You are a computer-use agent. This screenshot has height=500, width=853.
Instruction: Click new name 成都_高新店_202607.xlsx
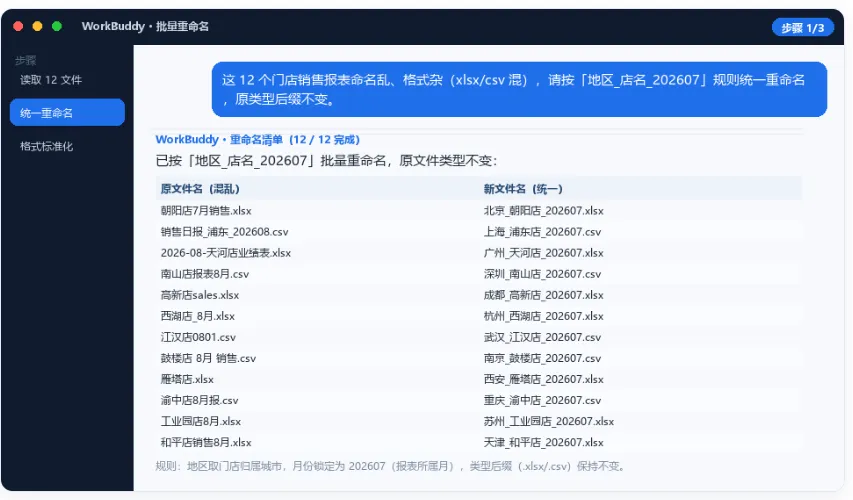[x=543, y=295]
